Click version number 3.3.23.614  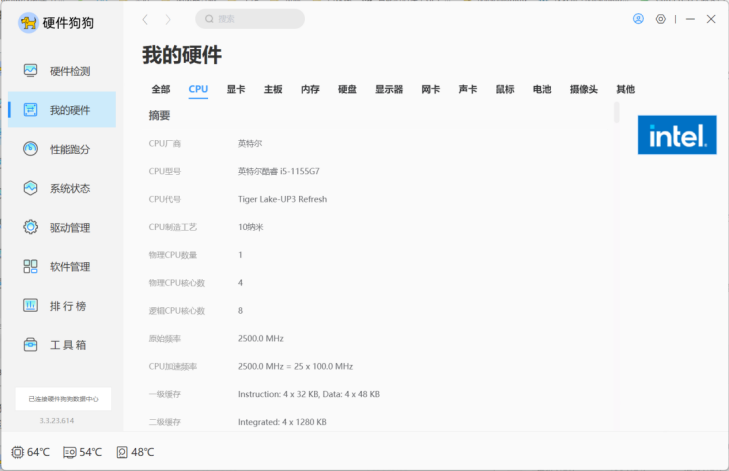57,420
